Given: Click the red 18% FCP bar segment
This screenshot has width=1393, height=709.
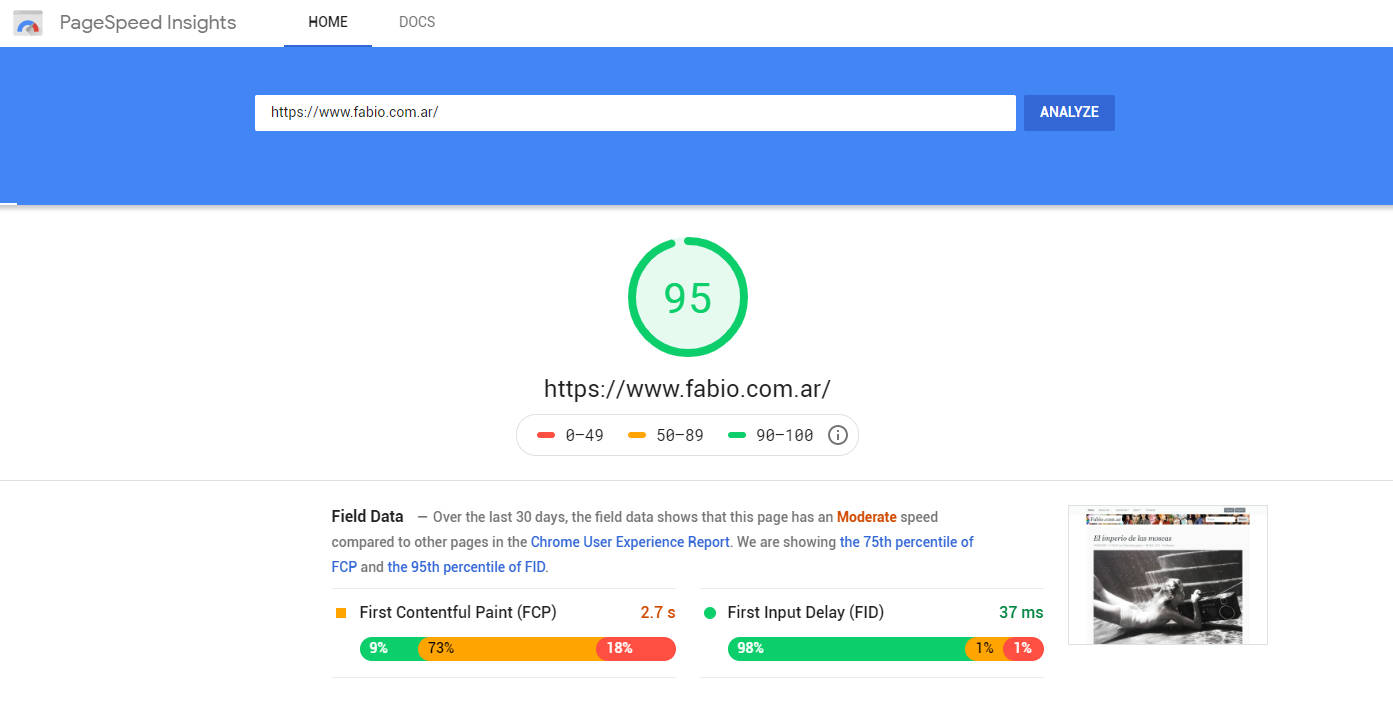Looking at the screenshot, I should coord(636,648).
